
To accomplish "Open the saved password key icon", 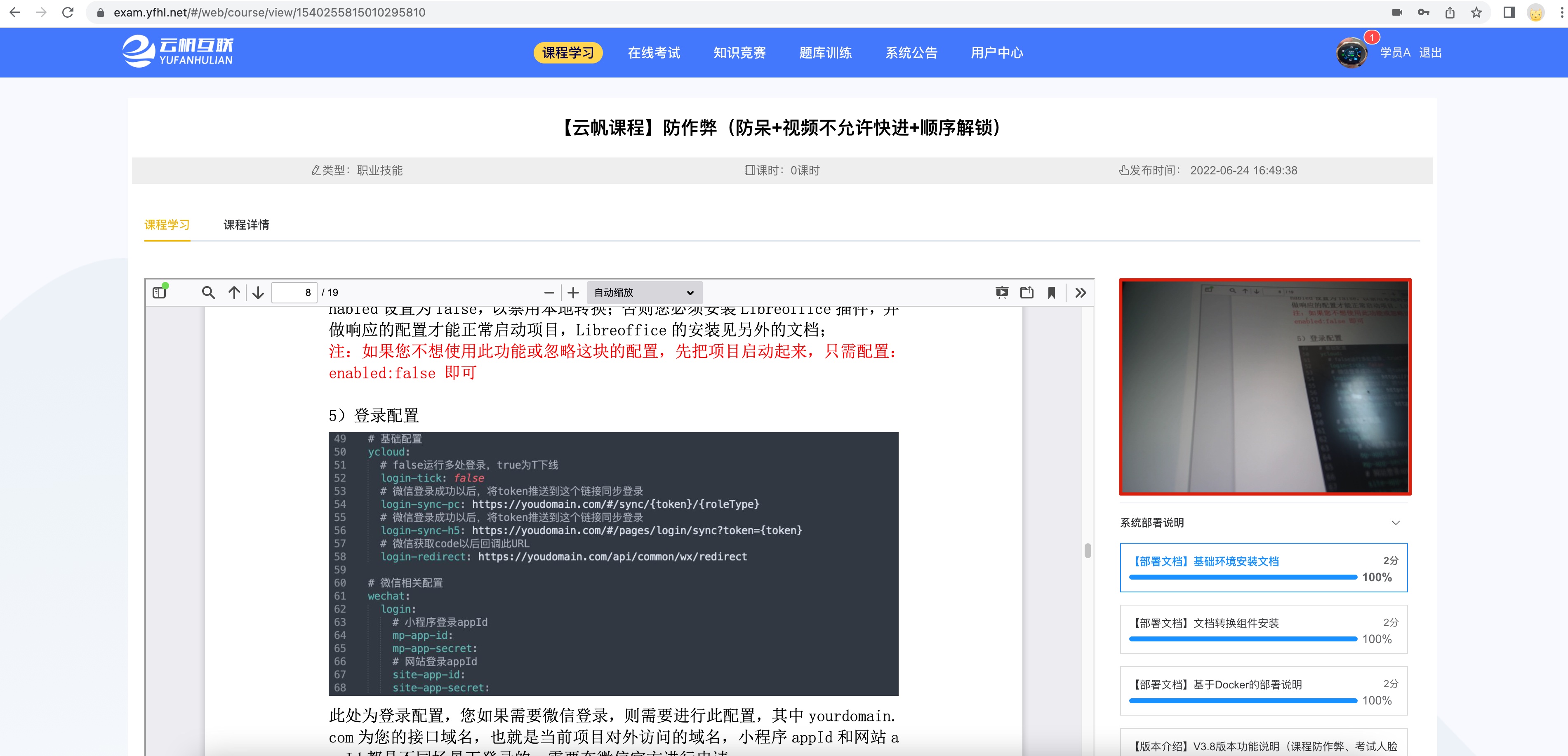I will (1423, 12).
